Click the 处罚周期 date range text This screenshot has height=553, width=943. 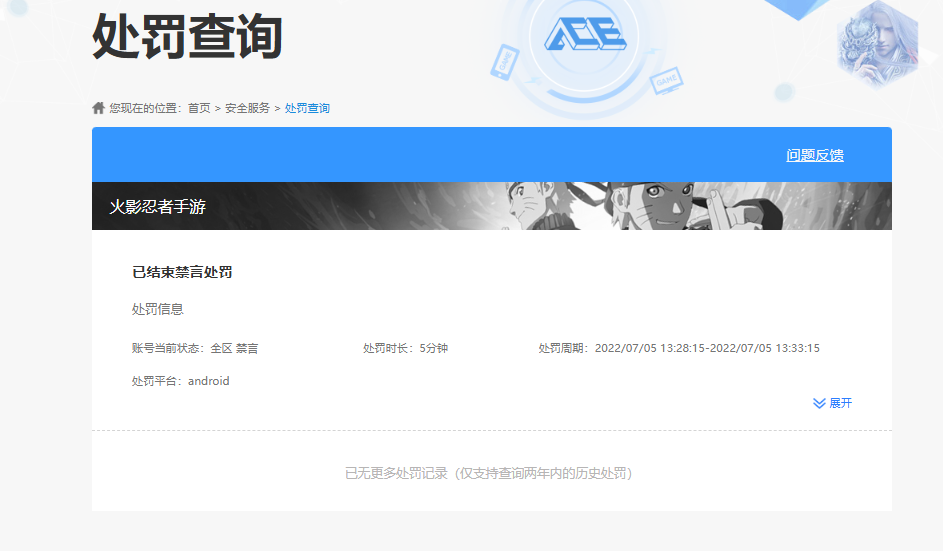(679, 348)
